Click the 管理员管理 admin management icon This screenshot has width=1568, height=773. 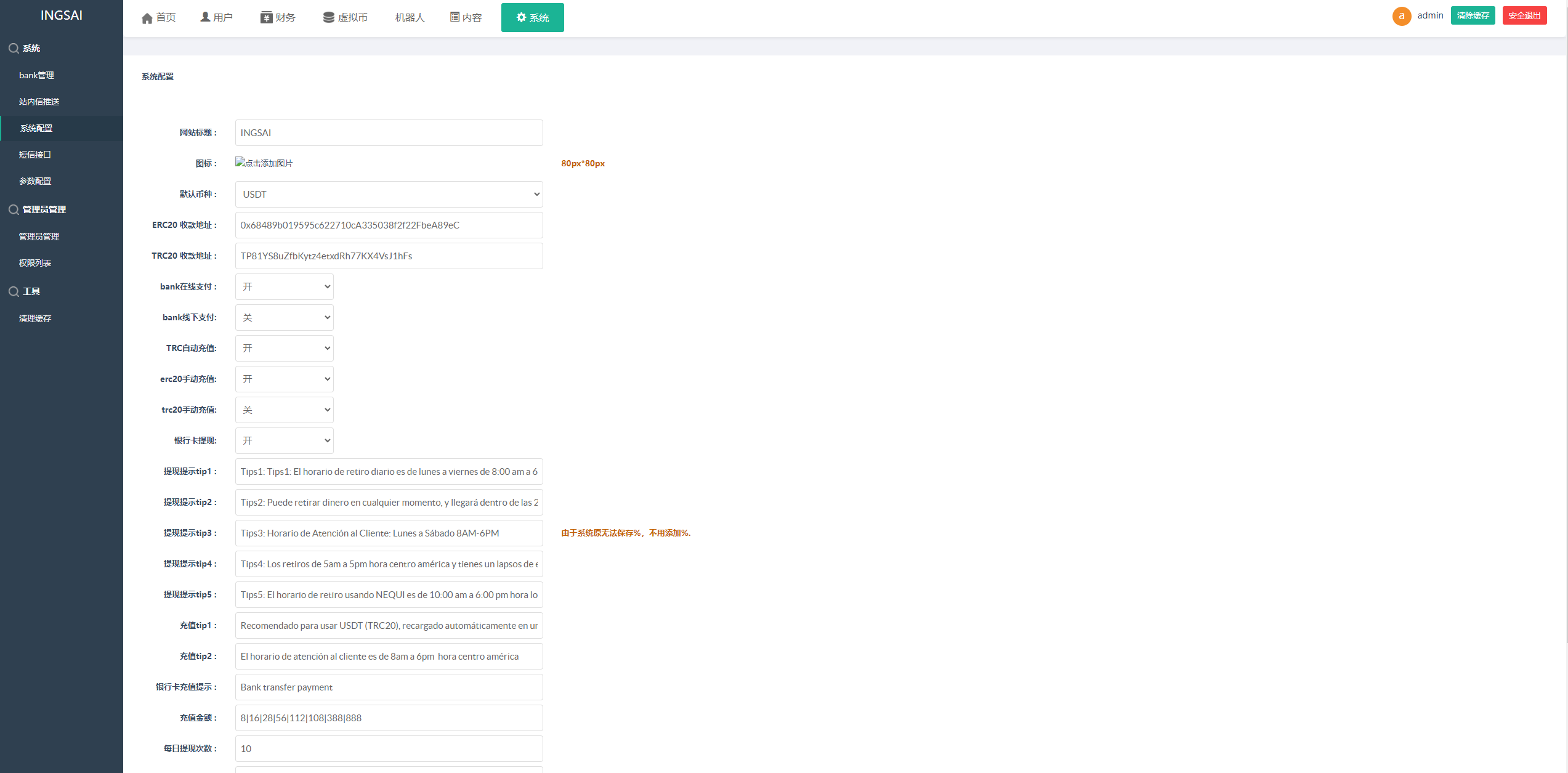(x=14, y=209)
